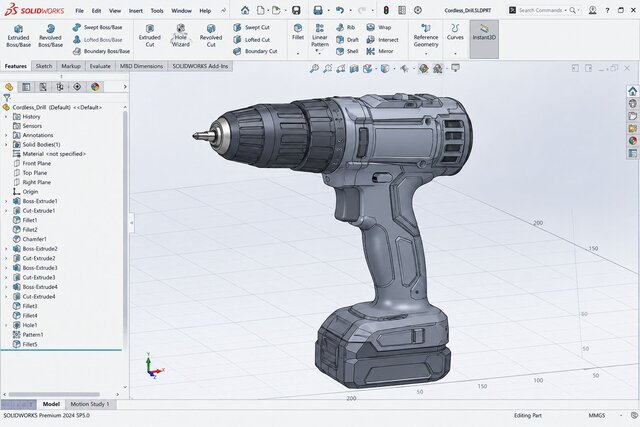Switch to the MBD Dimensions tab
The width and height of the screenshot is (640, 427).
click(x=141, y=66)
